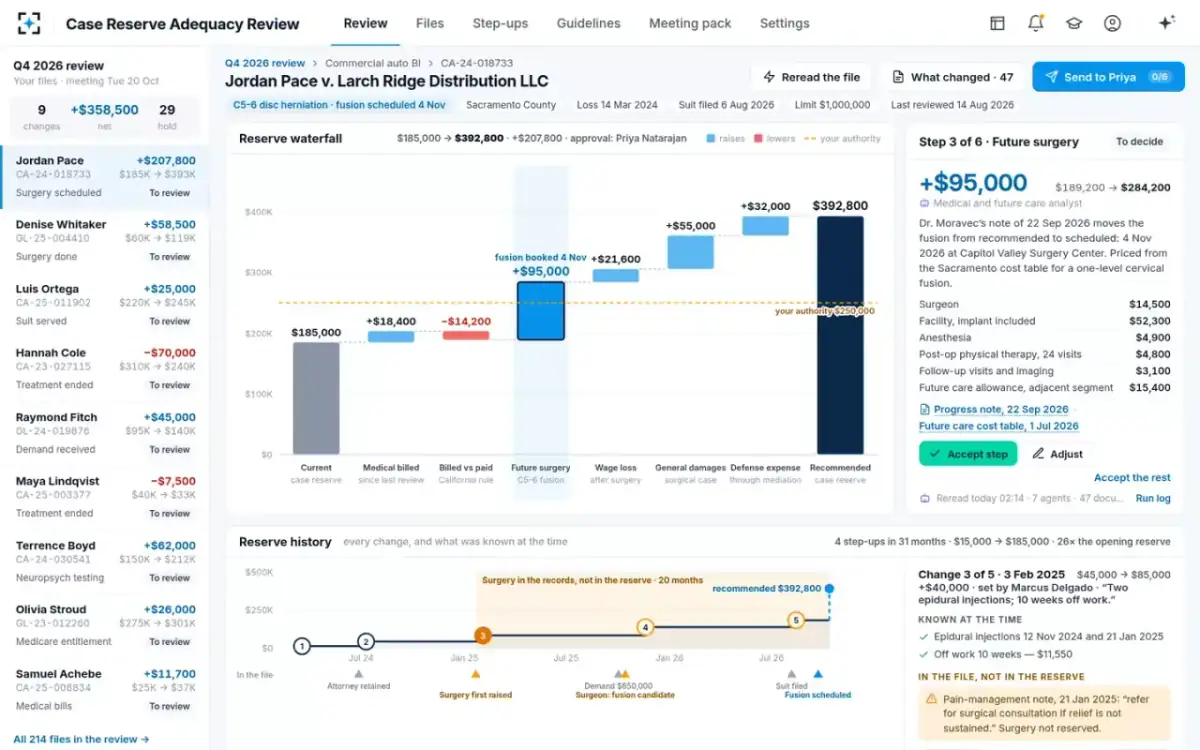Open the Guidelines tab
Image resolution: width=1200 pixels, height=750 pixels.
tap(588, 23)
